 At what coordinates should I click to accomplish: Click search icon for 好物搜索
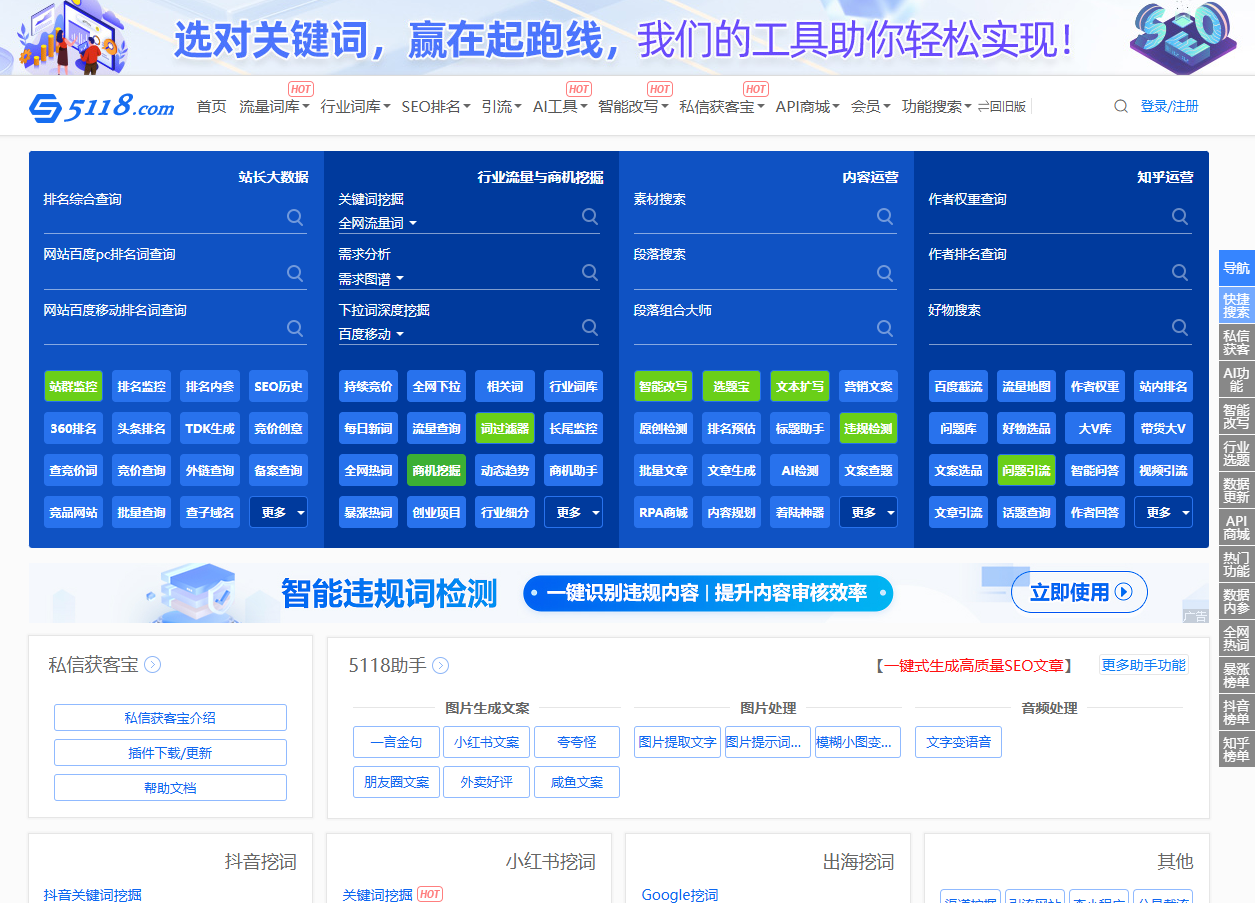coord(1180,328)
